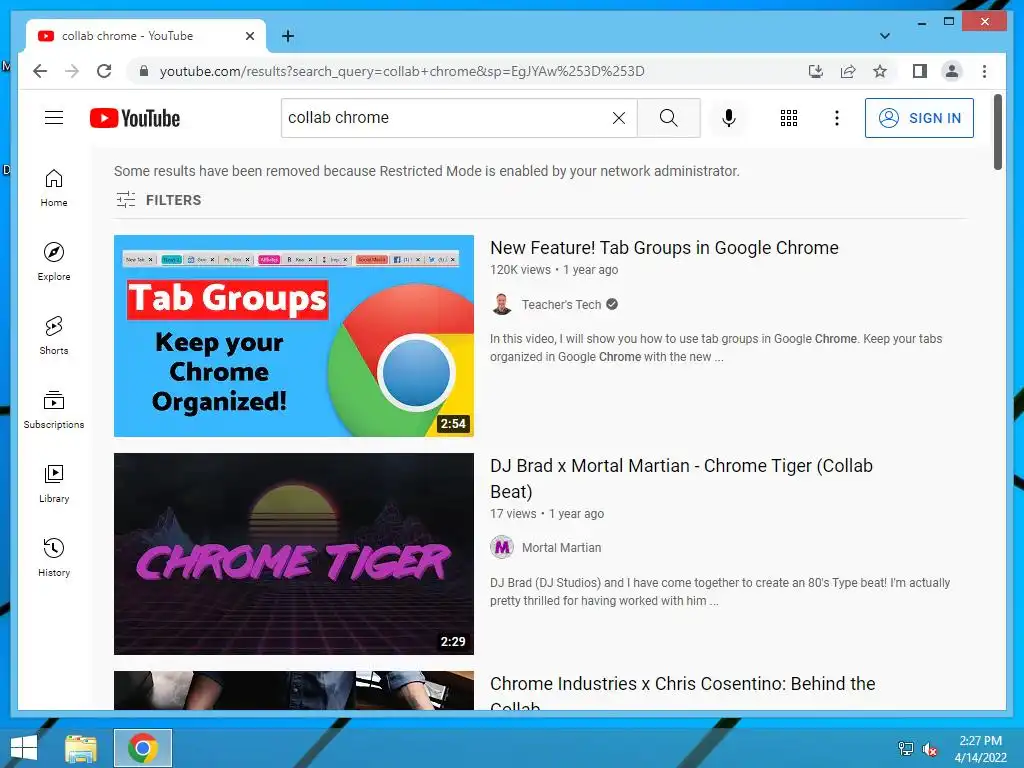This screenshot has width=1024, height=768.
Task: Open YouTube settings three-dot menu
Action: click(837, 118)
